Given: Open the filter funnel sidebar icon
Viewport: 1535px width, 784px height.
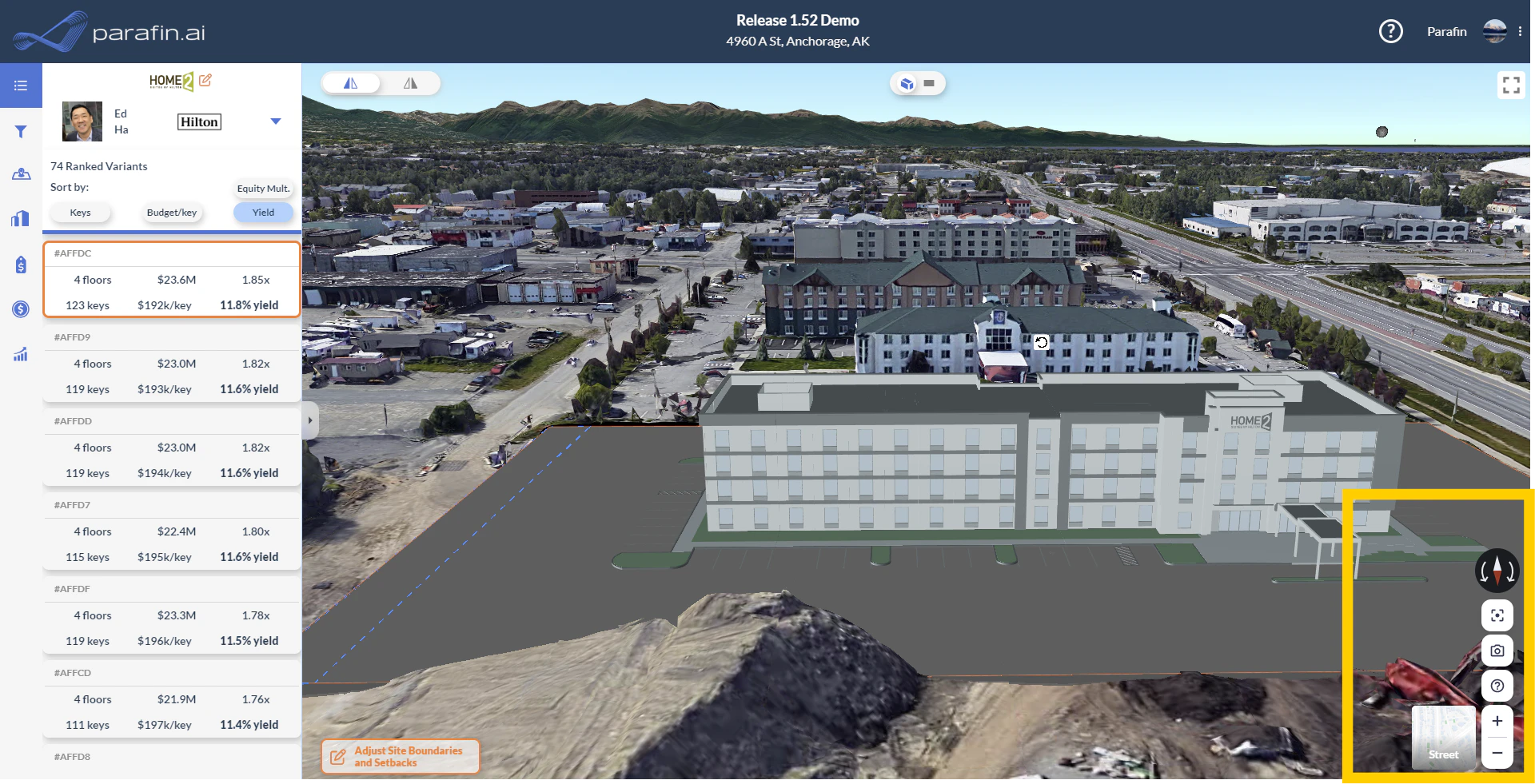Looking at the screenshot, I should pyautogui.click(x=21, y=131).
